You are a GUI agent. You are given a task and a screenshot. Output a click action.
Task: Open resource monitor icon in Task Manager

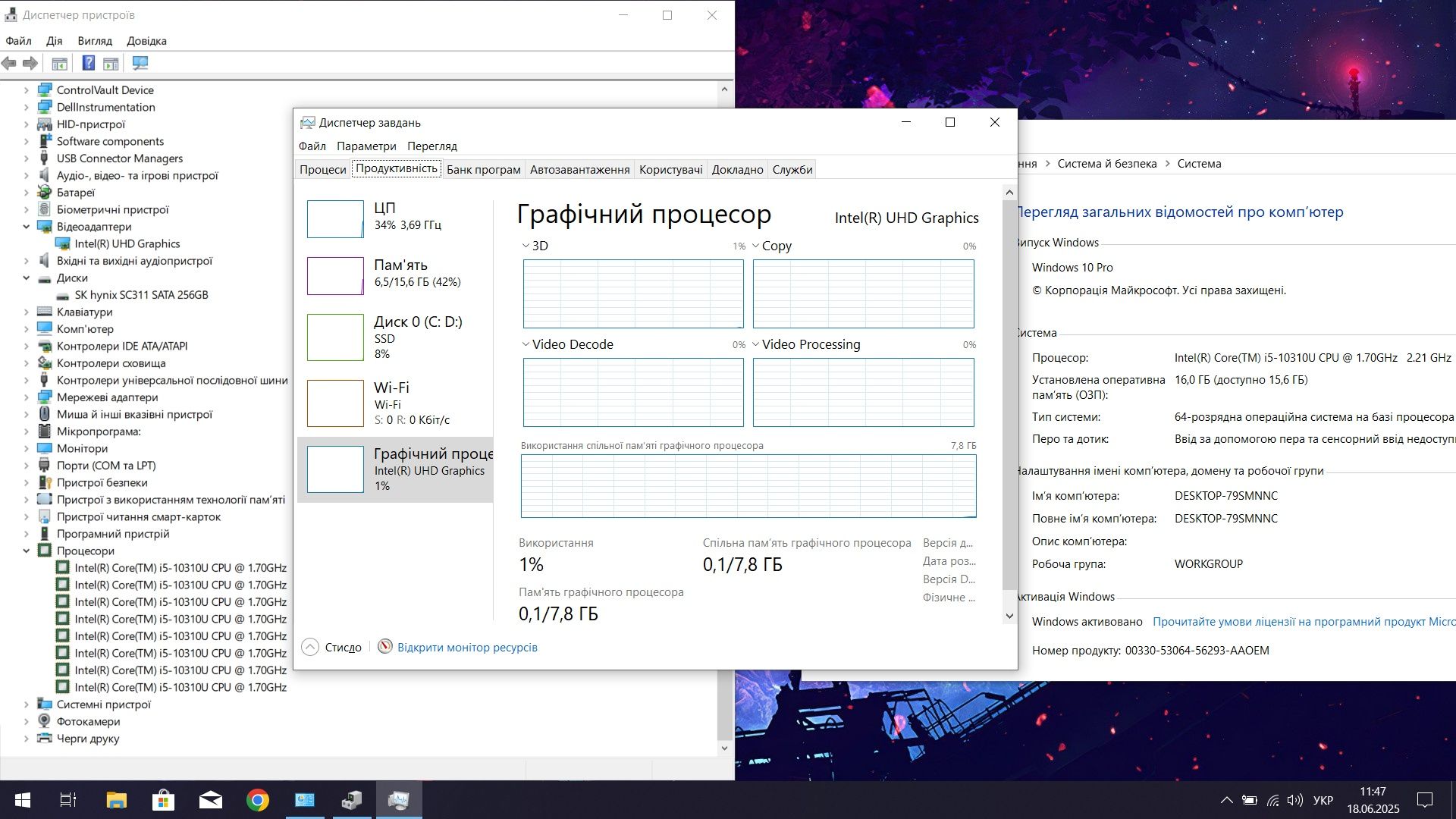385,646
